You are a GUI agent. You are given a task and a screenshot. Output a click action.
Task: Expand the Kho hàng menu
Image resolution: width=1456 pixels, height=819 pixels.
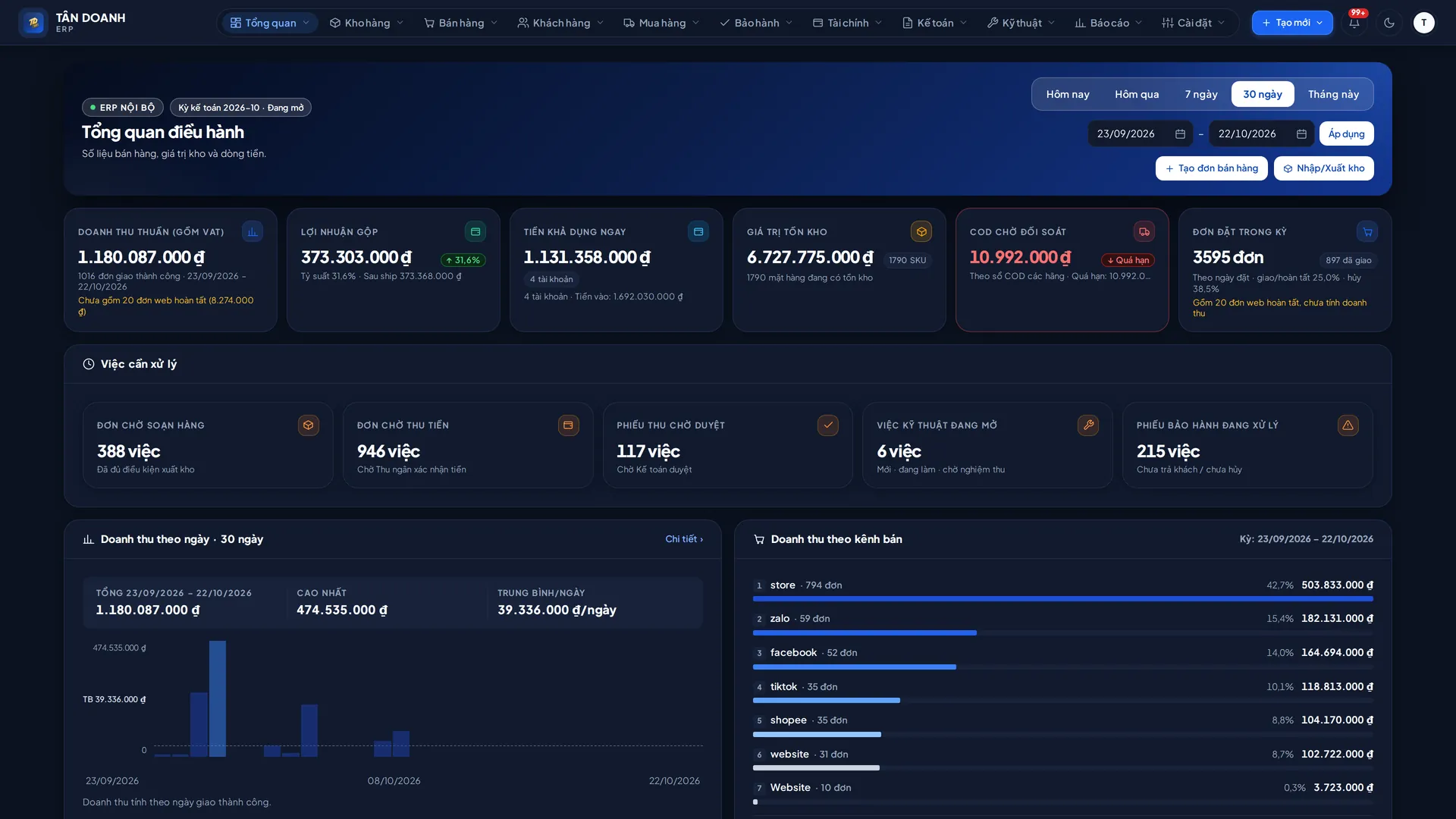pos(367,23)
